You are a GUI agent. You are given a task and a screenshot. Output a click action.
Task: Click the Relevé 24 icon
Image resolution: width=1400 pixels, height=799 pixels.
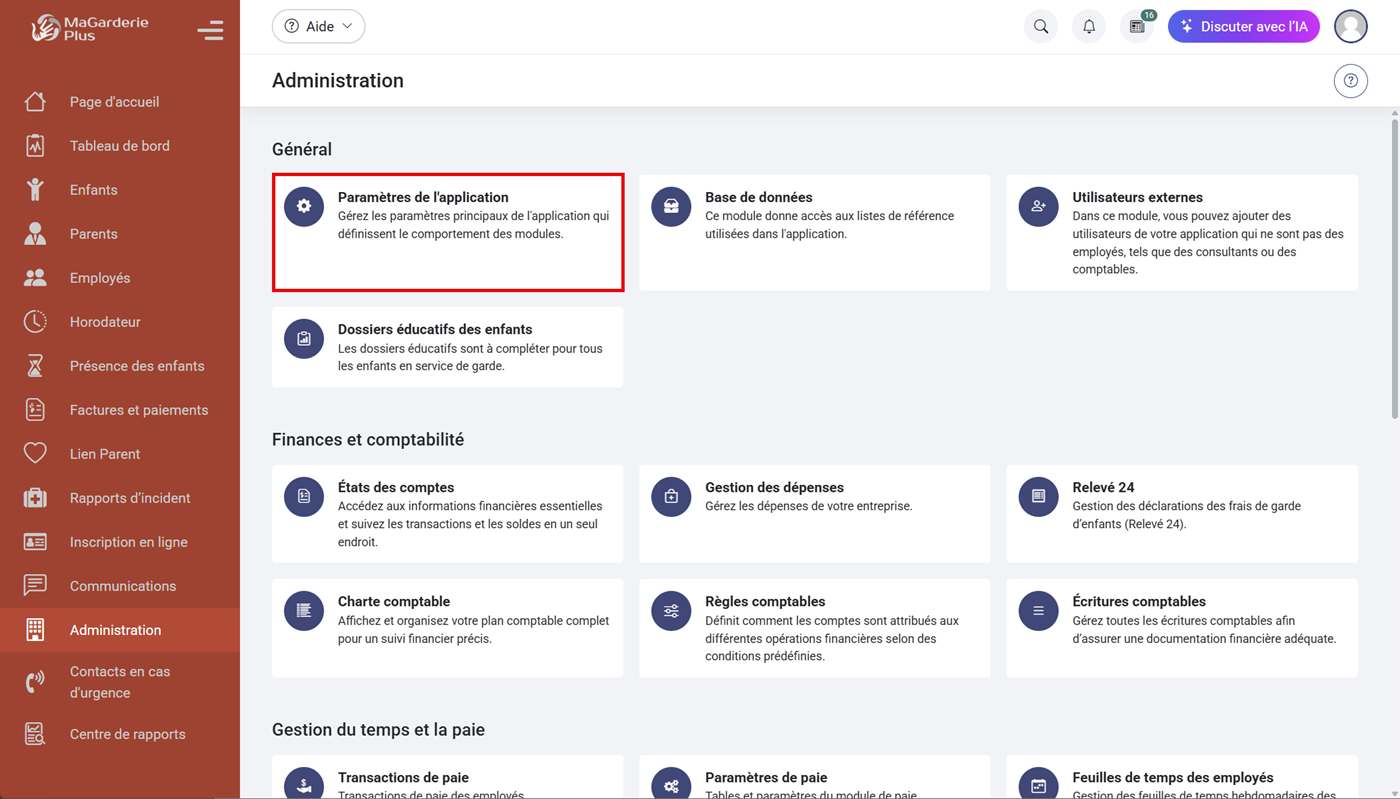click(1038, 496)
